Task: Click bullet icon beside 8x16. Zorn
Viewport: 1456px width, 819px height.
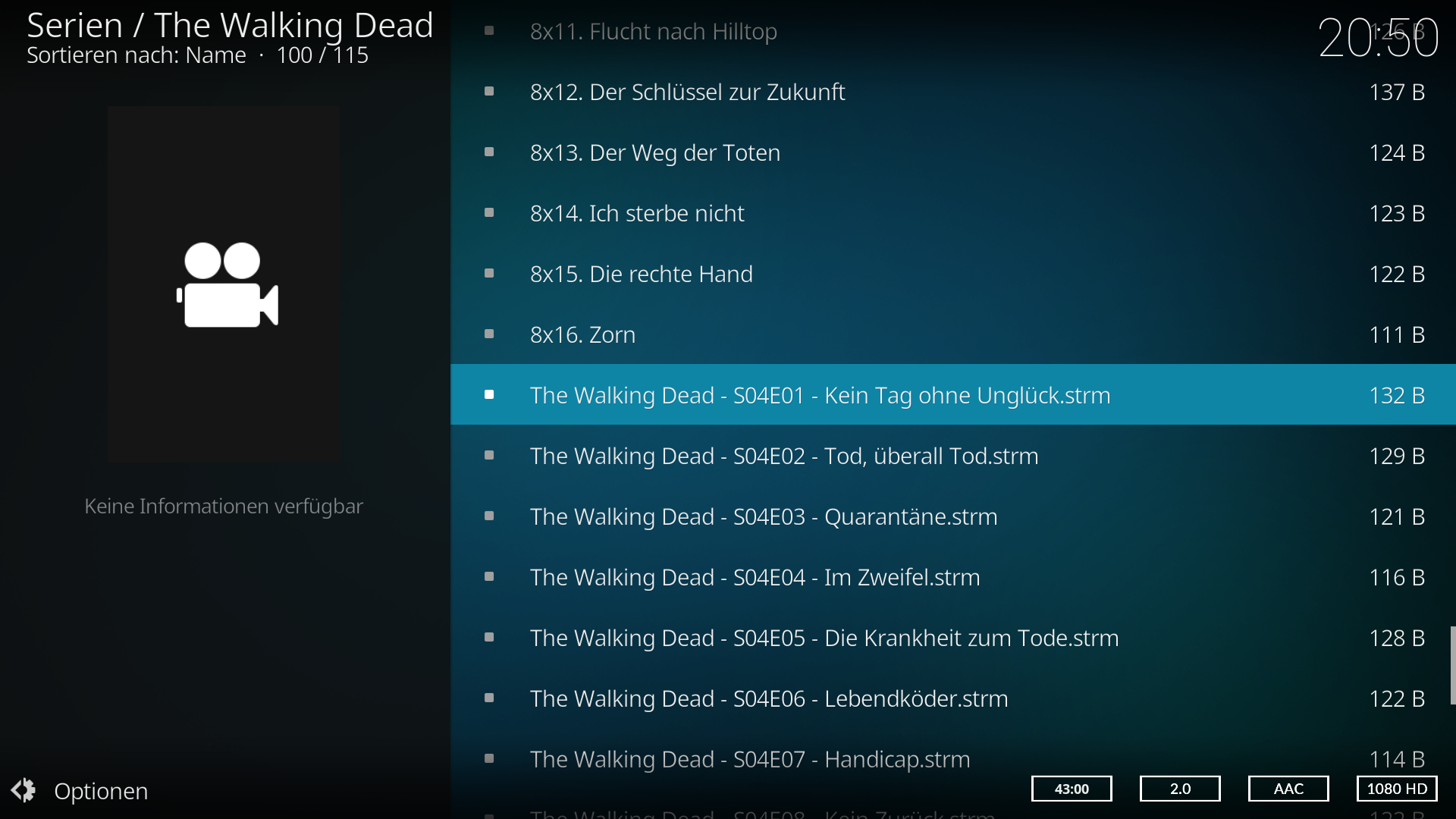Action: coord(489,334)
